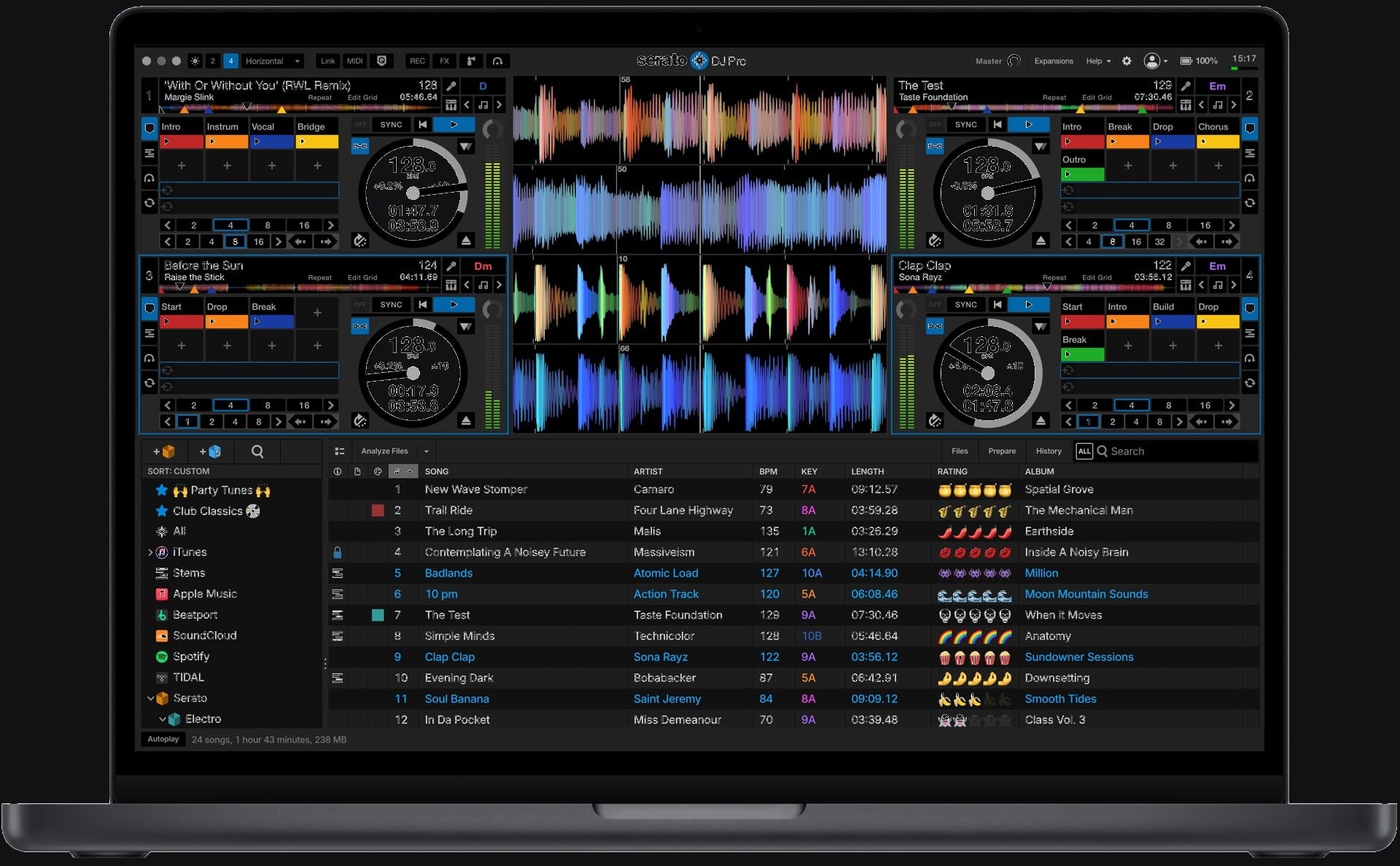
Task: Click deck 2 microphone icon
Action: pos(1186,86)
